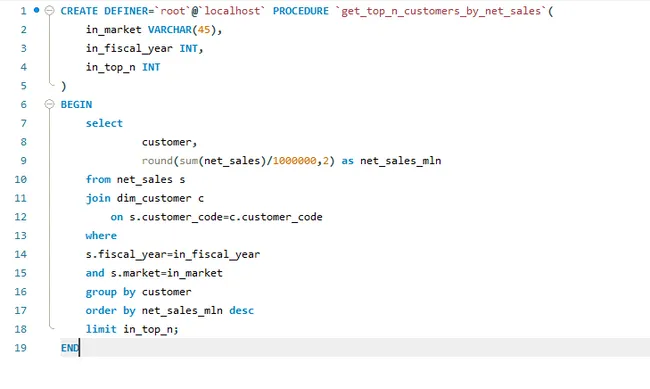This screenshot has width=650, height=389.
Task: Click the round function on line 9
Action: point(157,161)
